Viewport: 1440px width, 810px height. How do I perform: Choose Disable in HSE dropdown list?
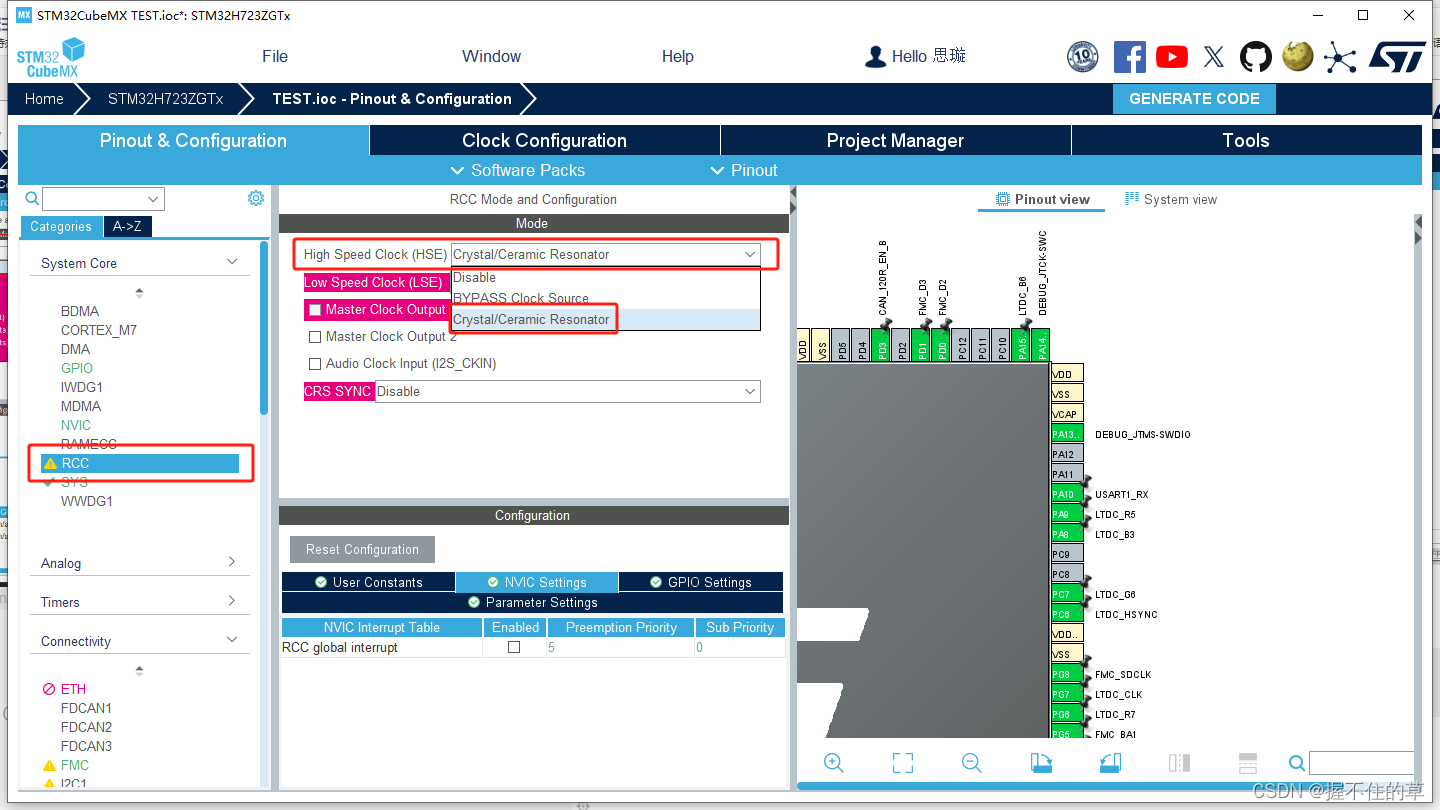606,278
